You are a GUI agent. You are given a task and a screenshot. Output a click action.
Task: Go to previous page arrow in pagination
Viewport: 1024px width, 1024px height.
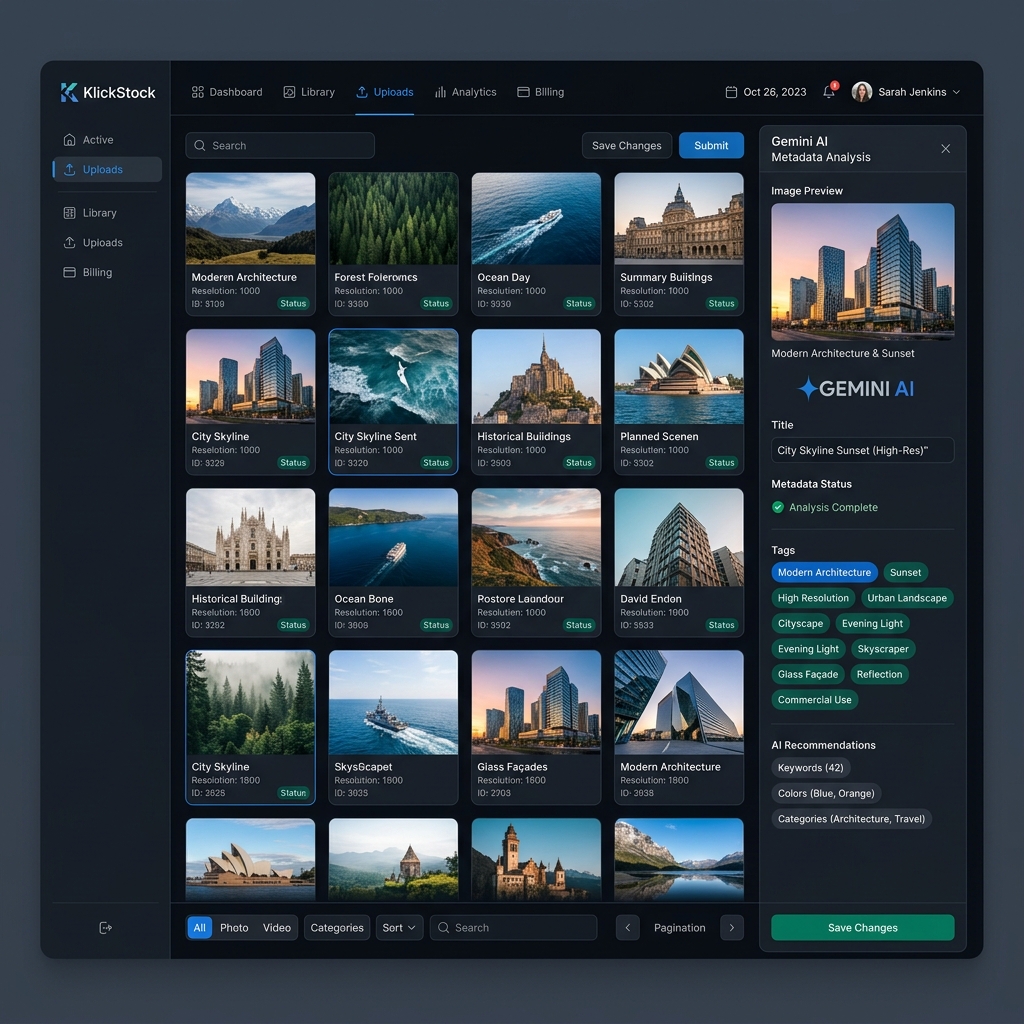(x=628, y=928)
